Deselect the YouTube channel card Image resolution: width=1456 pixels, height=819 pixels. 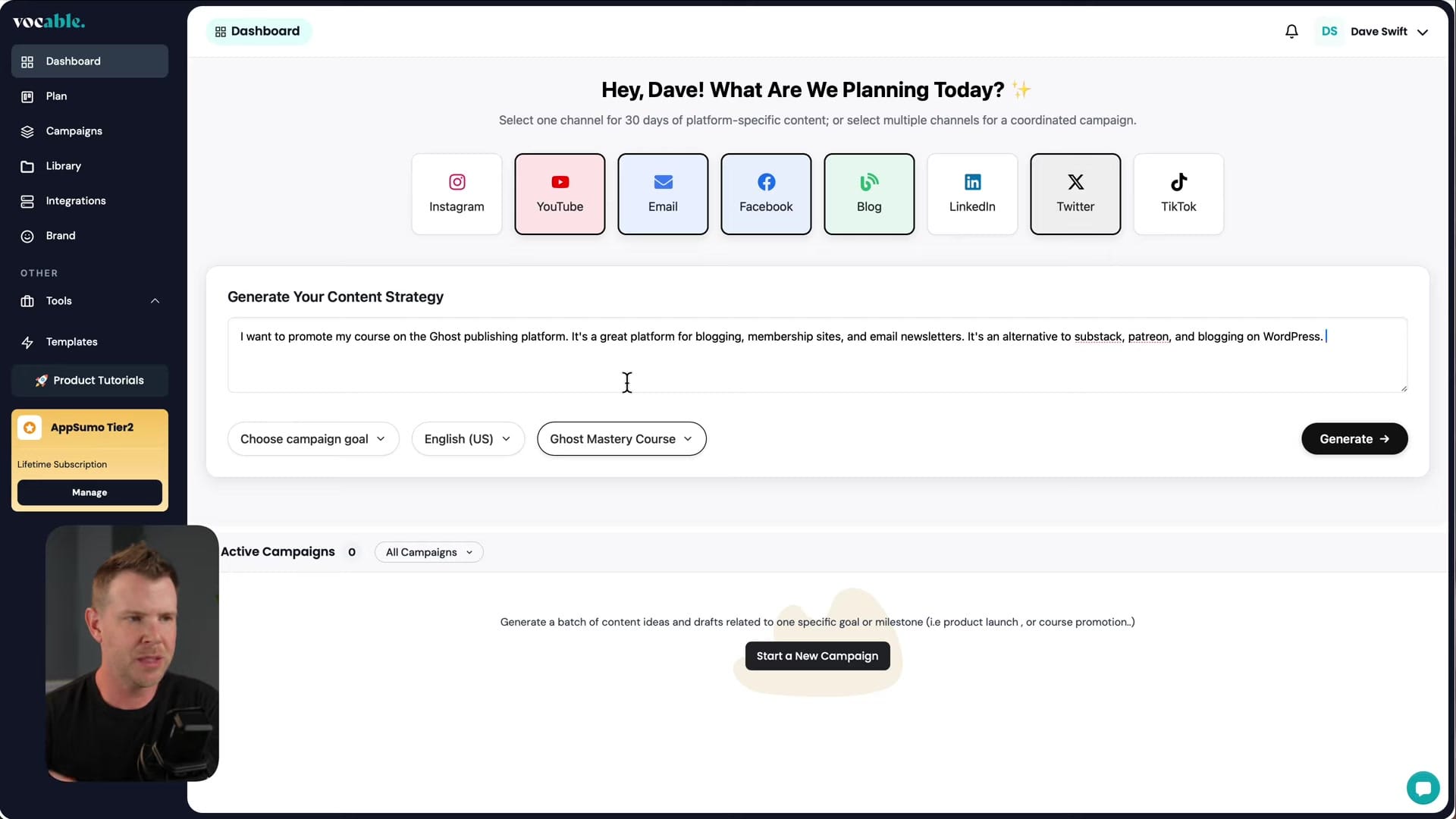[560, 194]
